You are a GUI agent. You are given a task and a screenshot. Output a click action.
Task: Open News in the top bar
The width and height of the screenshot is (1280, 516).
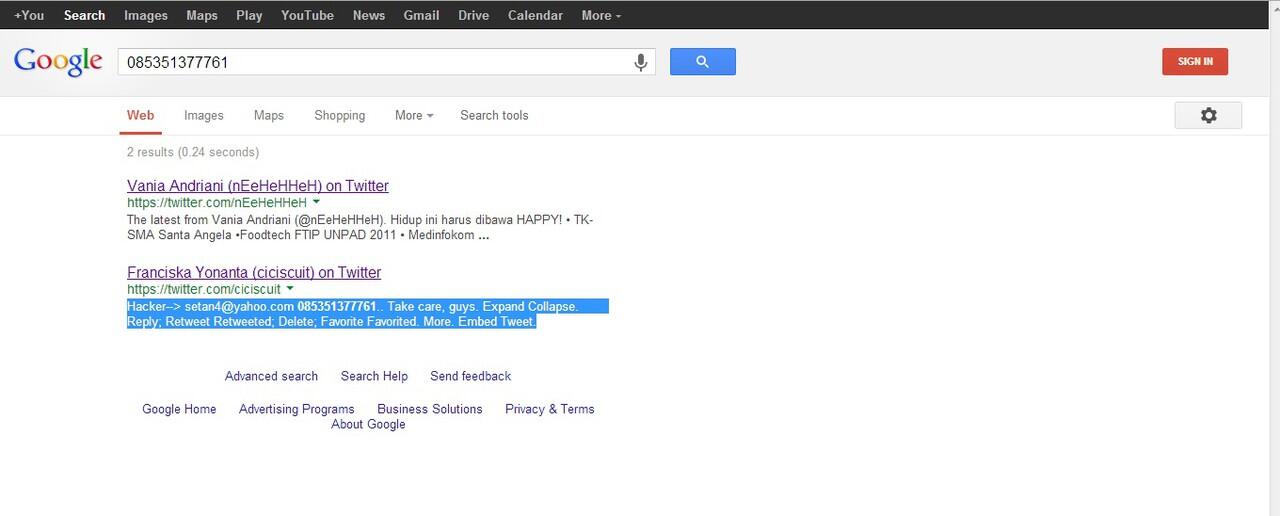coord(369,15)
